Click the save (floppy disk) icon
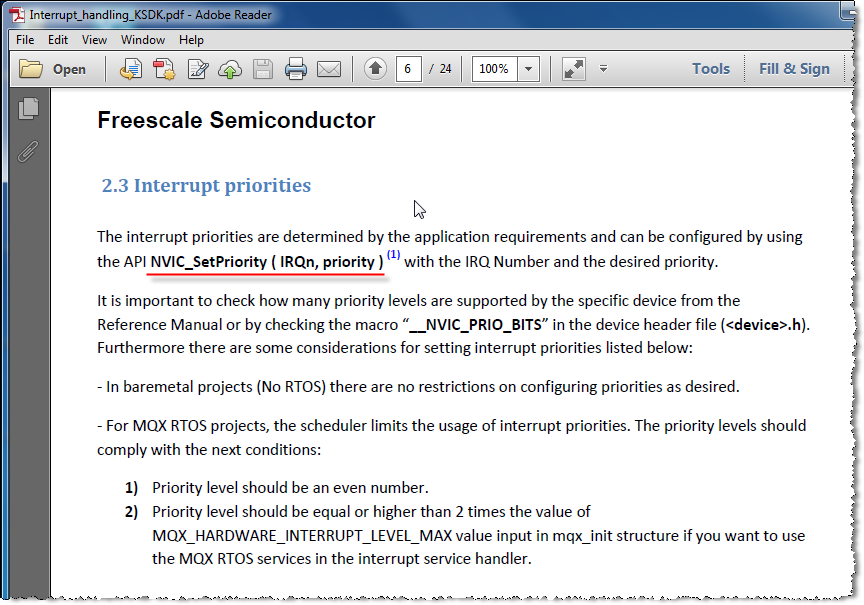Image resolution: width=864 pixels, height=605 pixels. pyautogui.click(x=262, y=69)
